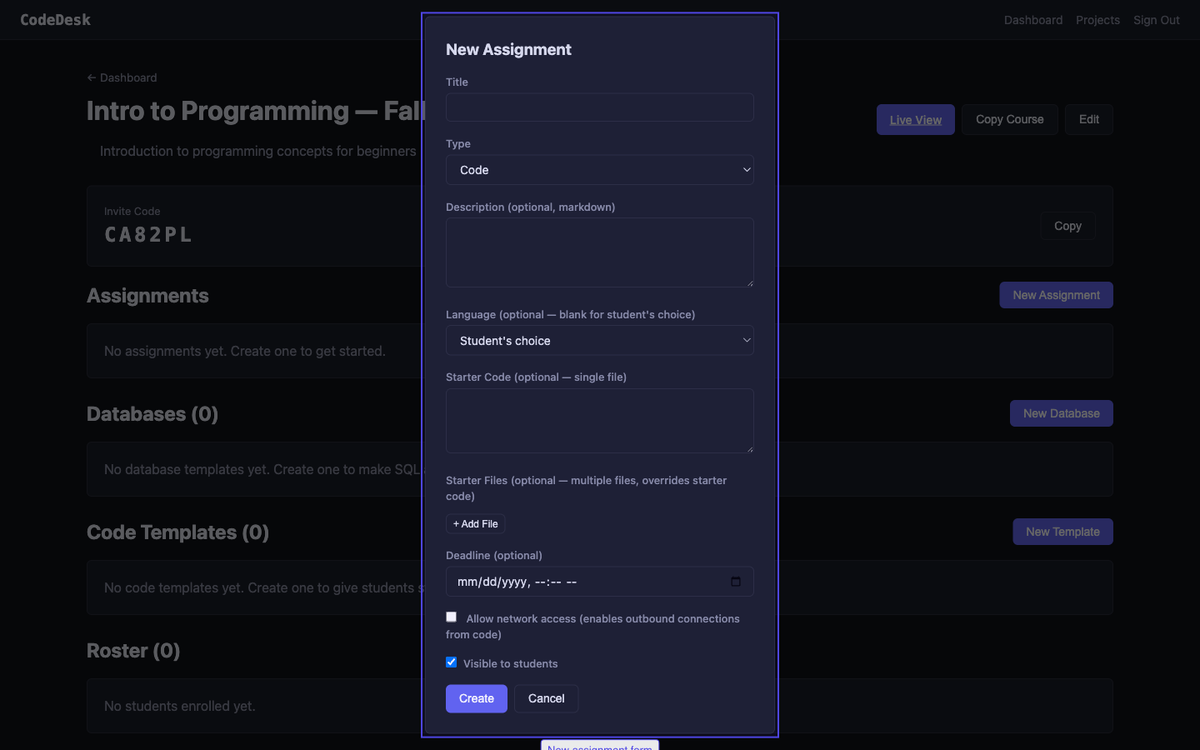Click Sign Out in the navigation bar

tap(1156, 19)
